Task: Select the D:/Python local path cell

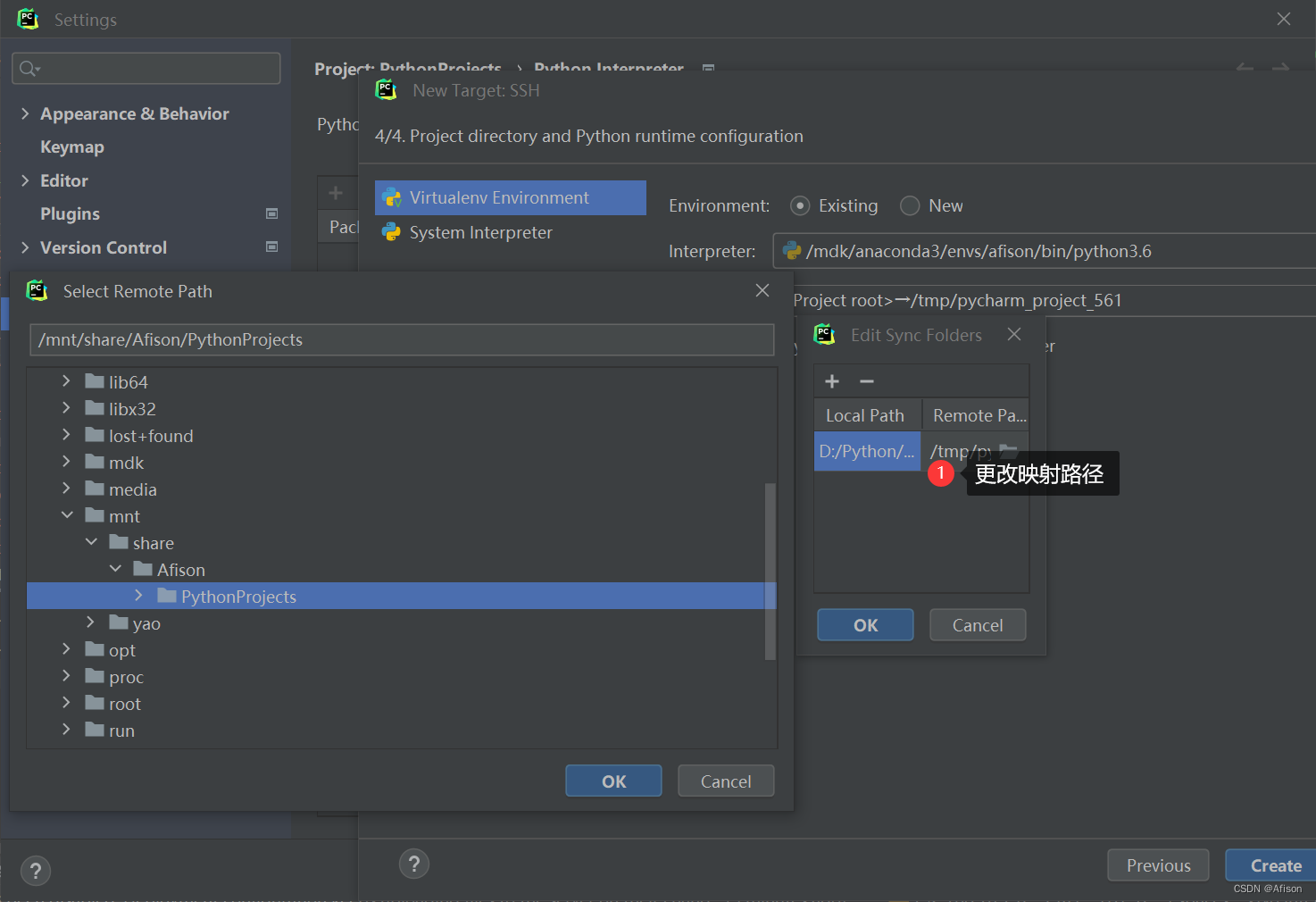Action: [x=867, y=451]
